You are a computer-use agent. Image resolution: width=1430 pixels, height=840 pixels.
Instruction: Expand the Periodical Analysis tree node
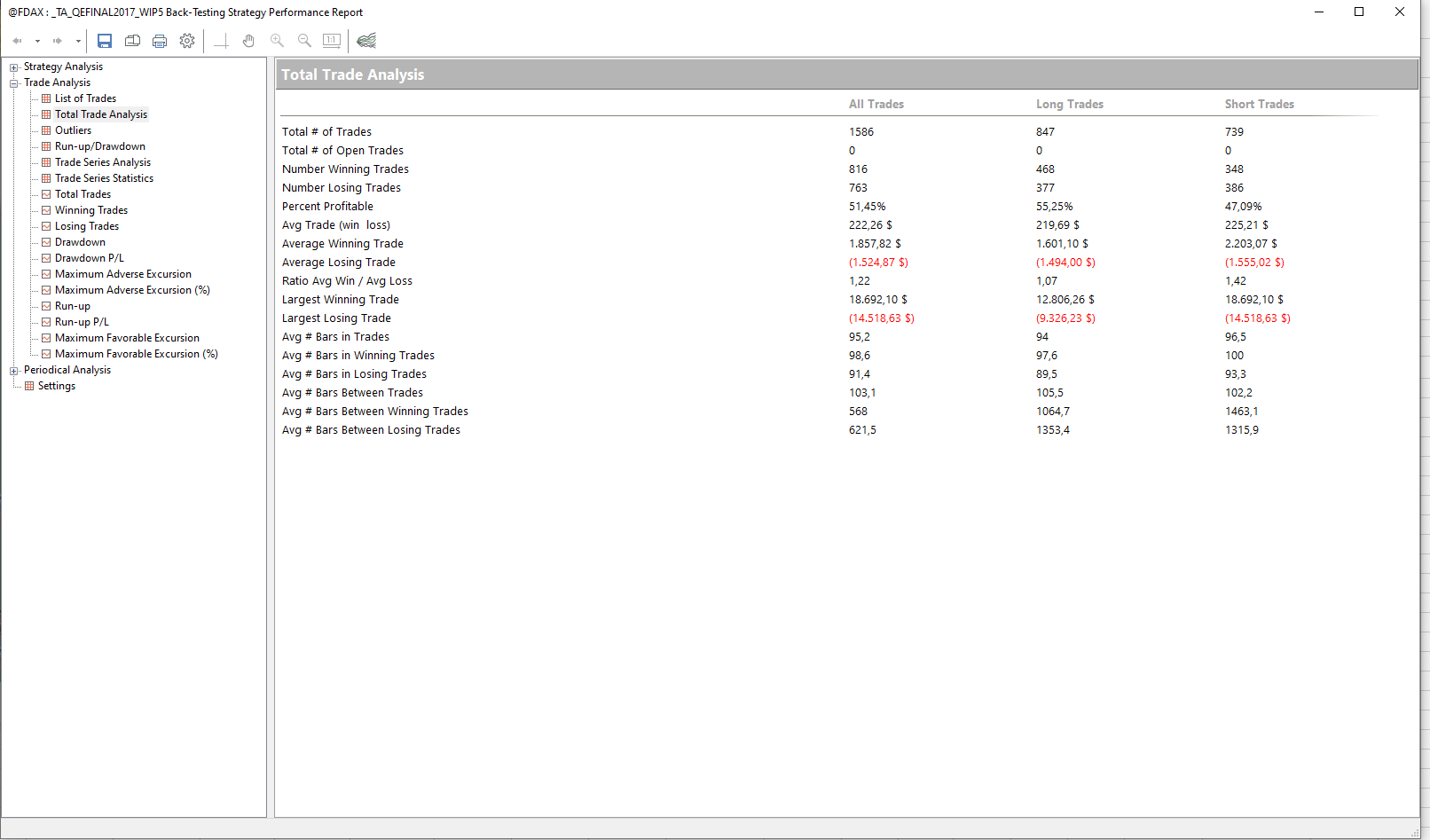[x=14, y=371]
